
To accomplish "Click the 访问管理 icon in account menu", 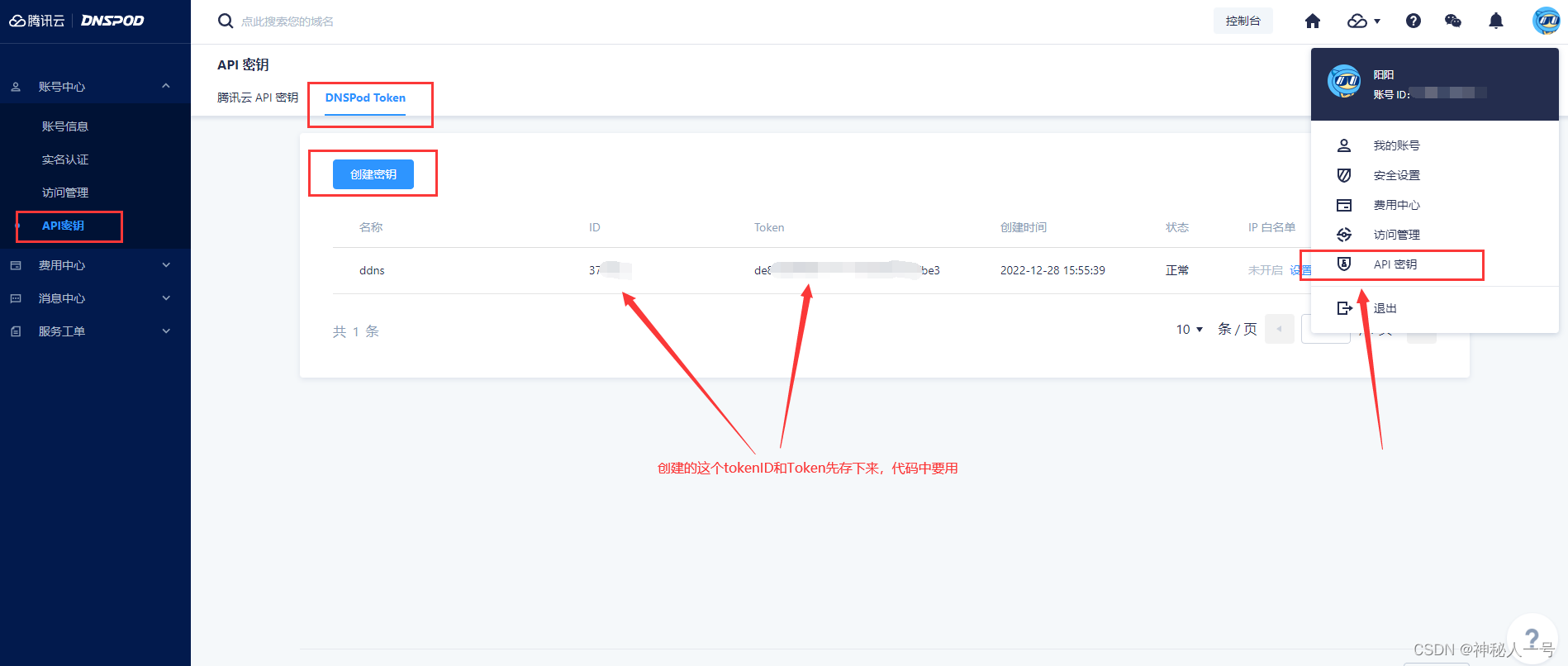I will click(x=1344, y=235).
